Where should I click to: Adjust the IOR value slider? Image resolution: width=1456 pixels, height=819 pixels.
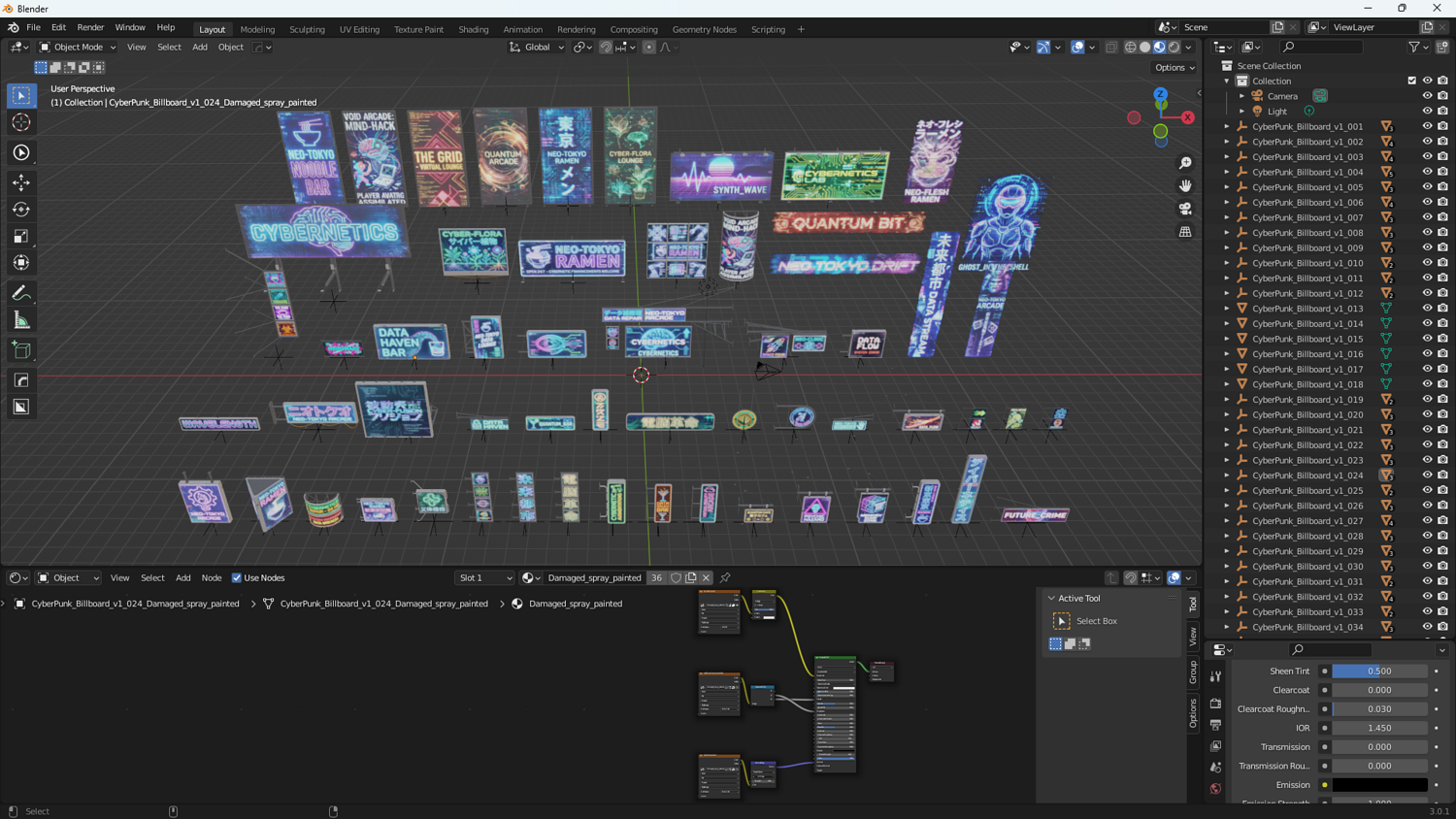1379,728
